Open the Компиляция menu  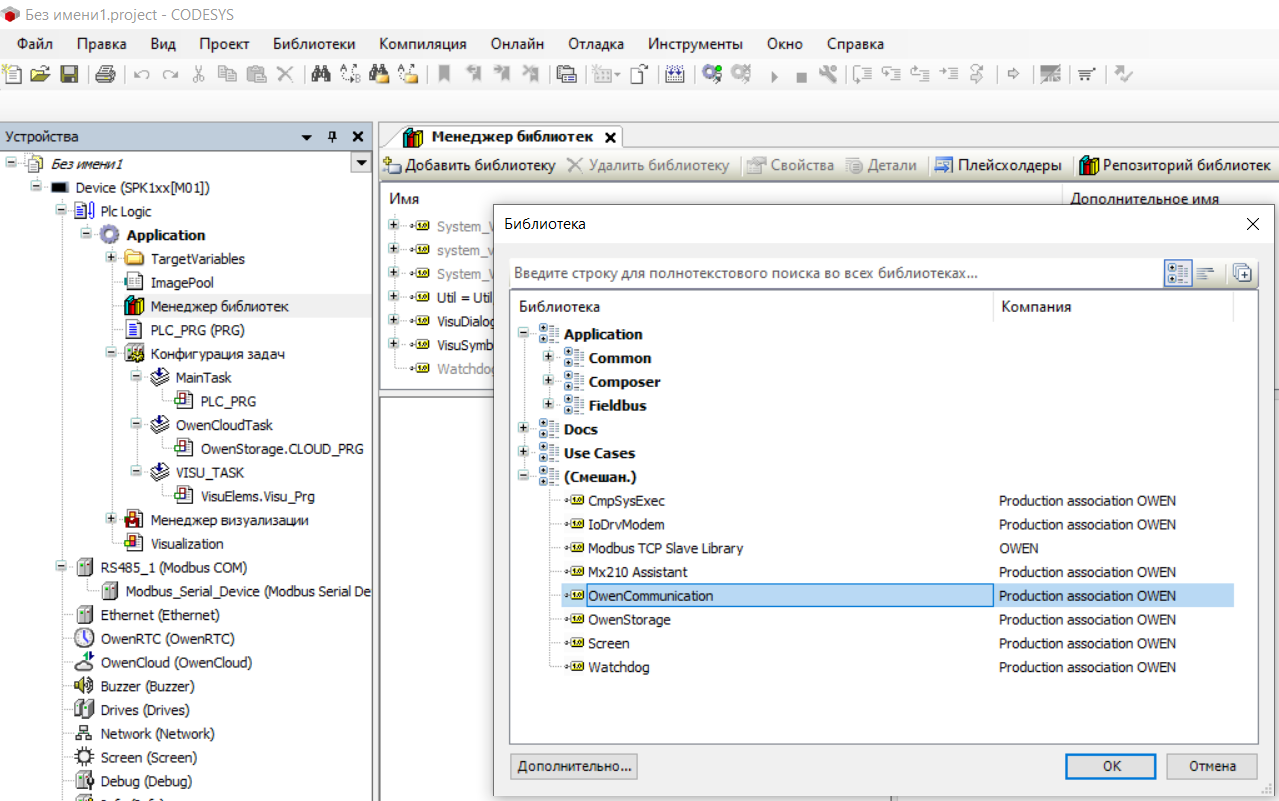click(x=422, y=44)
